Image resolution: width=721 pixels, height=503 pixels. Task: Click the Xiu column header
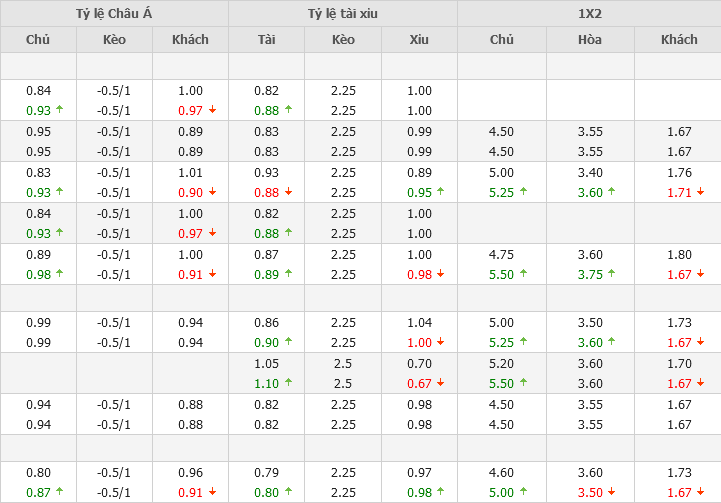[x=419, y=40]
